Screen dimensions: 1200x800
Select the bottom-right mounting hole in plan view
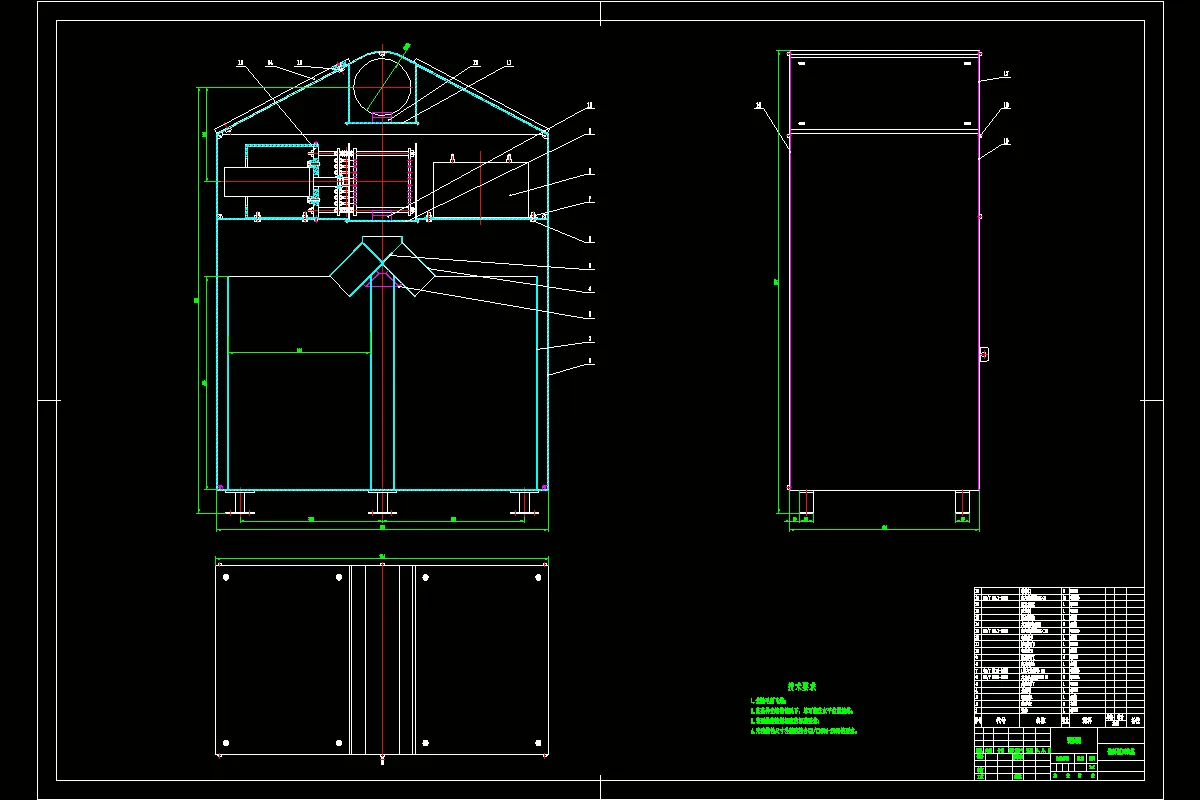[538, 742]
